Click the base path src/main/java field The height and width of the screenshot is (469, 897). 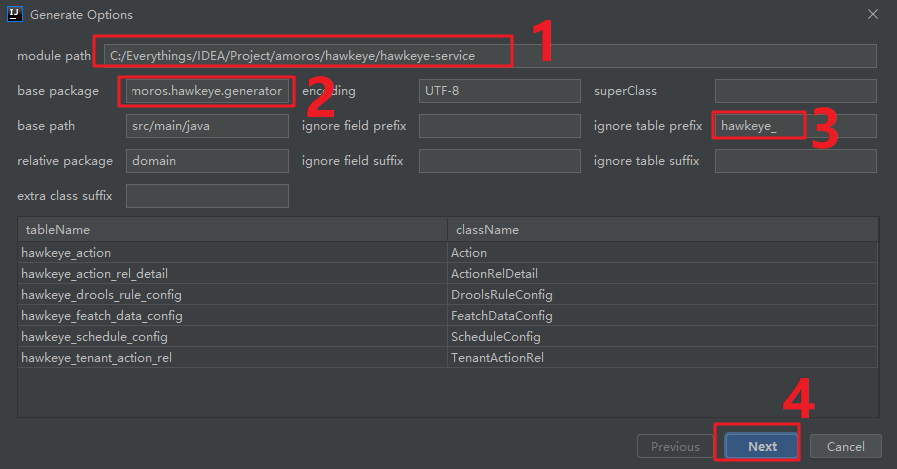click(207, 126)
